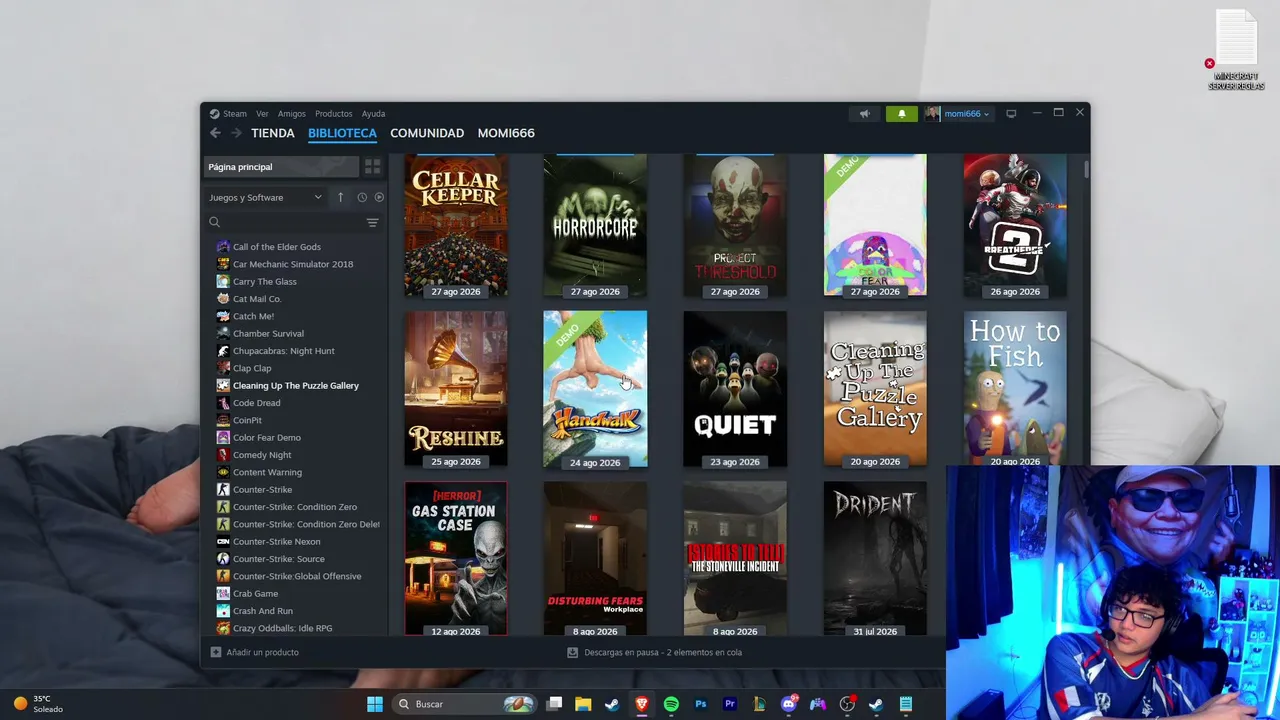Image resolution: width=1280 pixels, height=720 pixels.
Task: Select Counter-Strike Nexon in the list
Action: coord(277,542)
